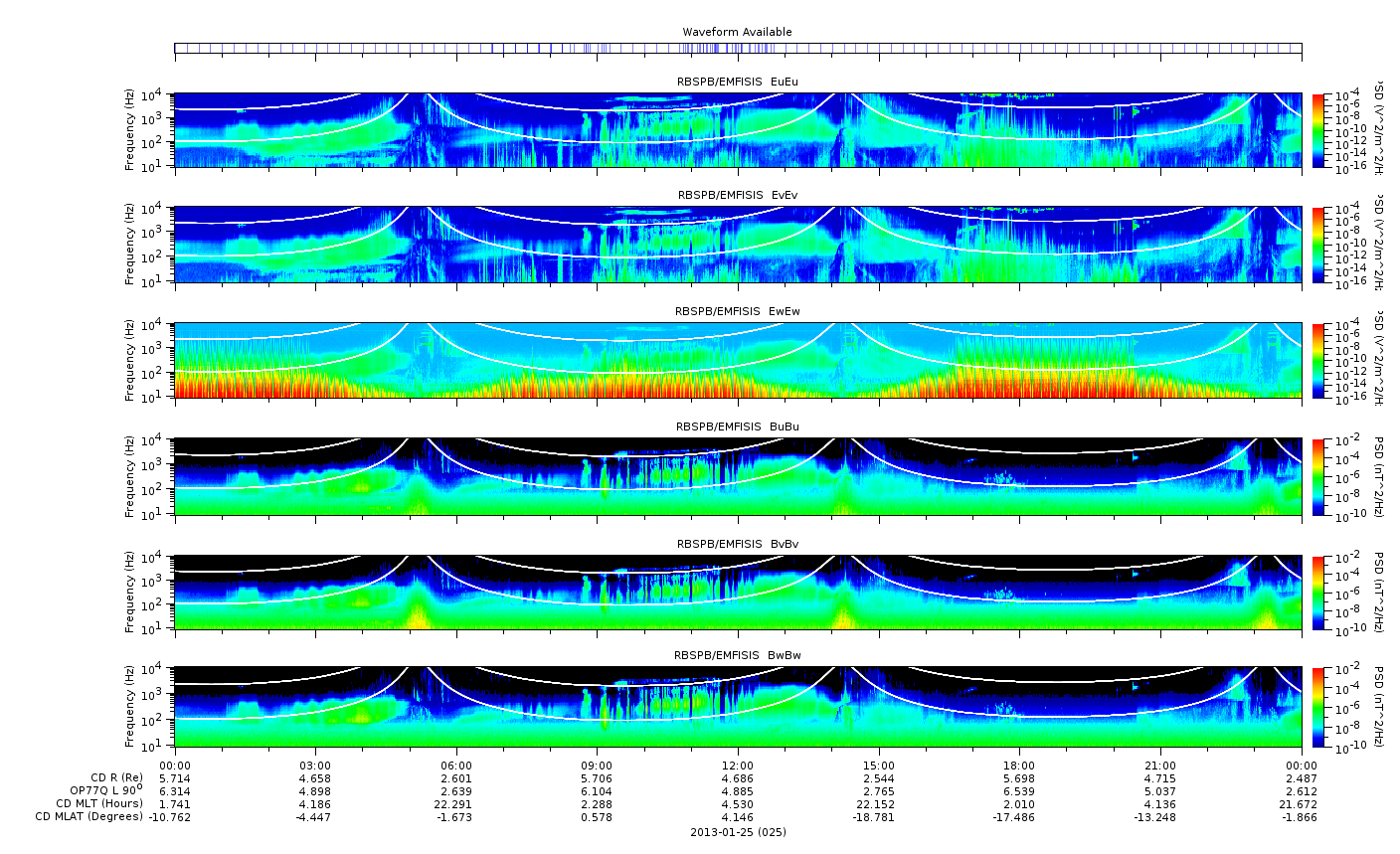Click the L-shell value "4.898"
Screen dimensions: 1400x854
(x=315, y=791)
